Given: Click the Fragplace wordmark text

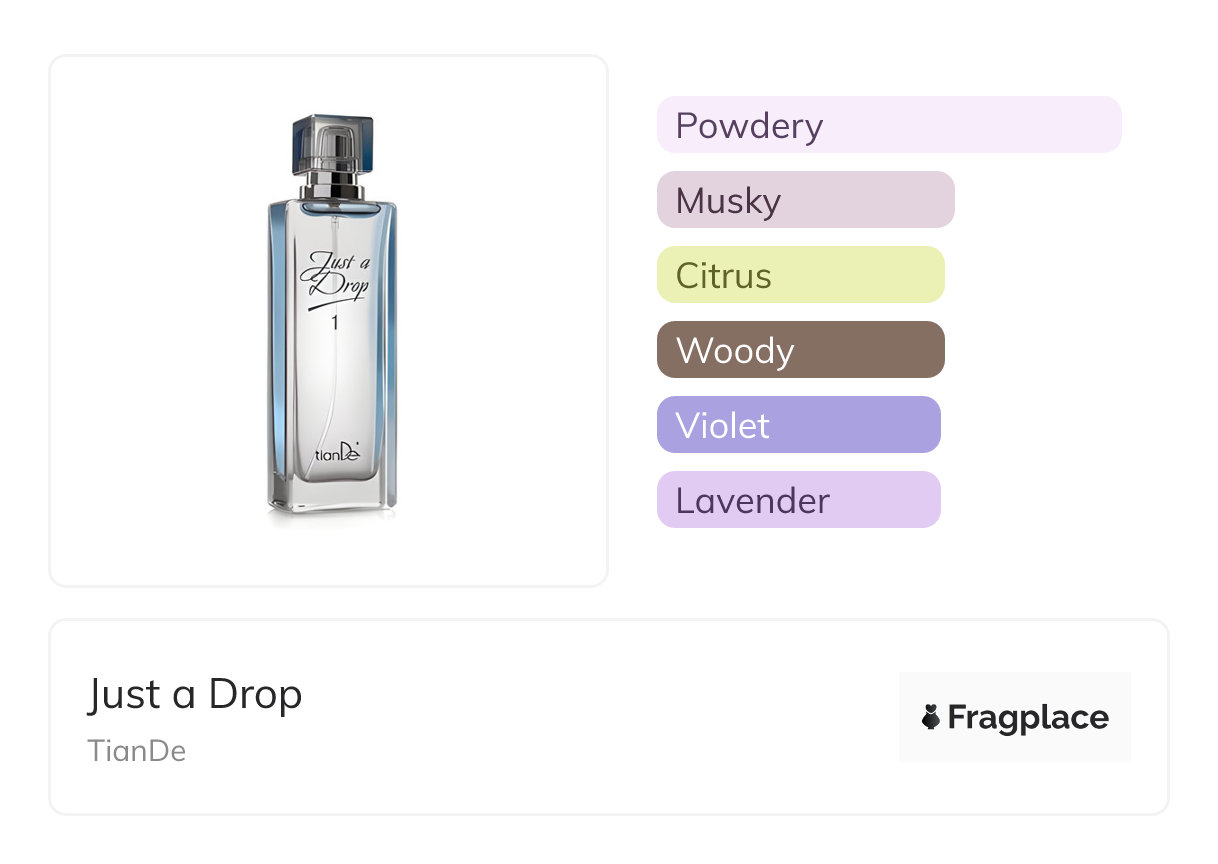Looking at the screenshot, I should (x=1028, y=718).
